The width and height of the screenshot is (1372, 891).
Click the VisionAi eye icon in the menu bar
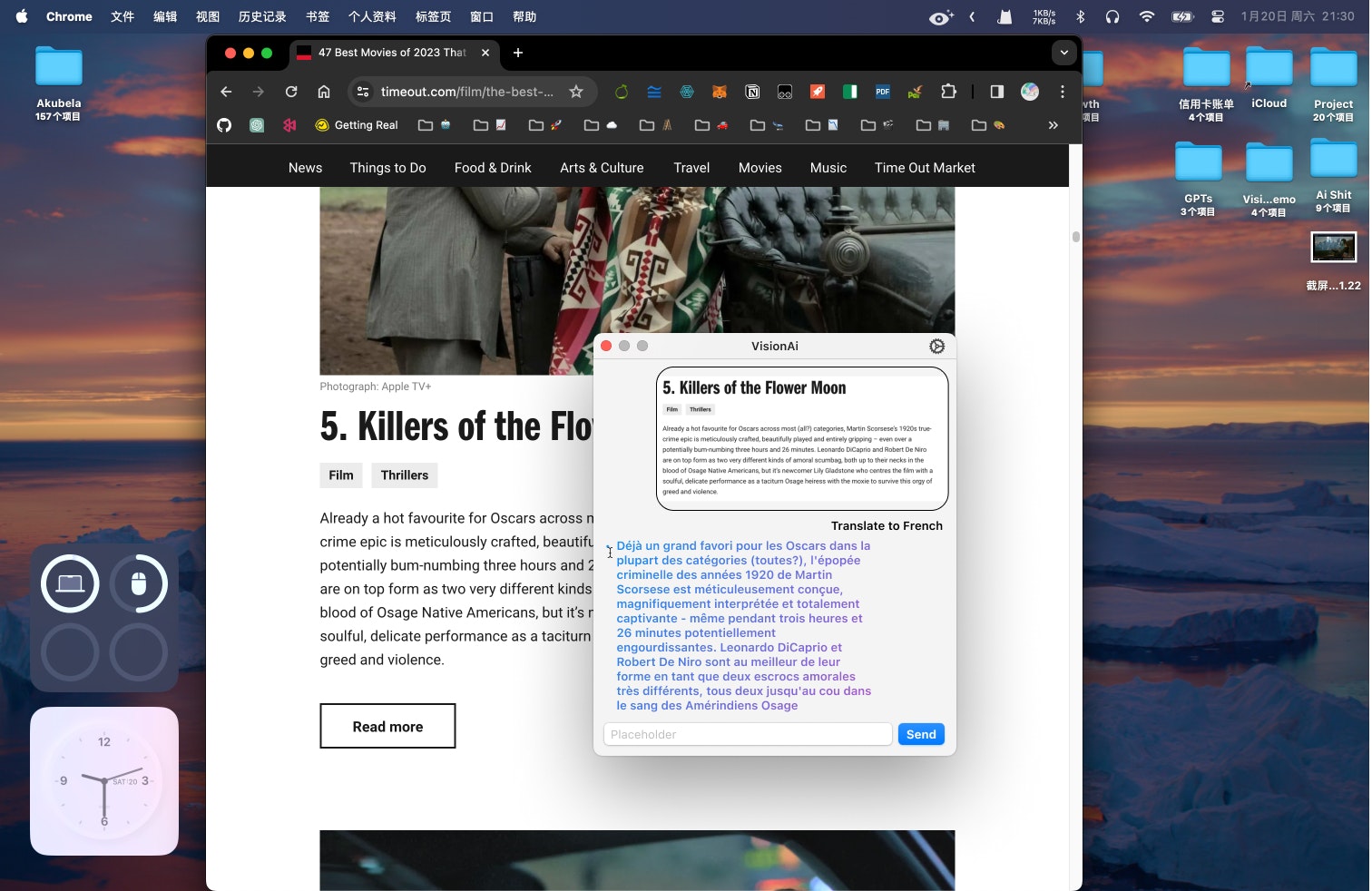pos(942,16)
